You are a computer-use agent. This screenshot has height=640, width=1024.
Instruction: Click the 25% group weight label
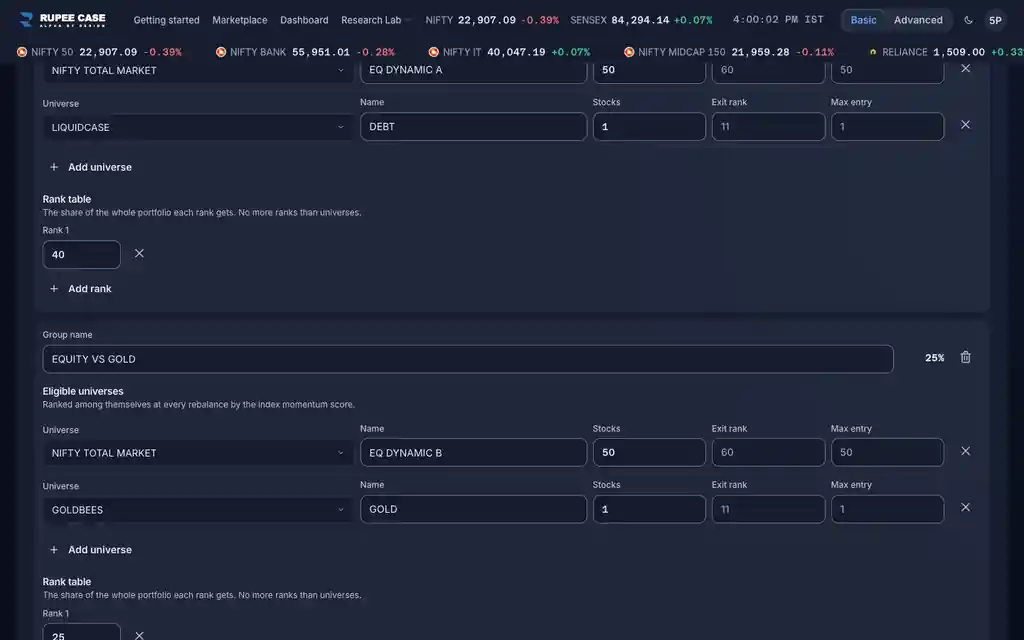click(935, 358)
